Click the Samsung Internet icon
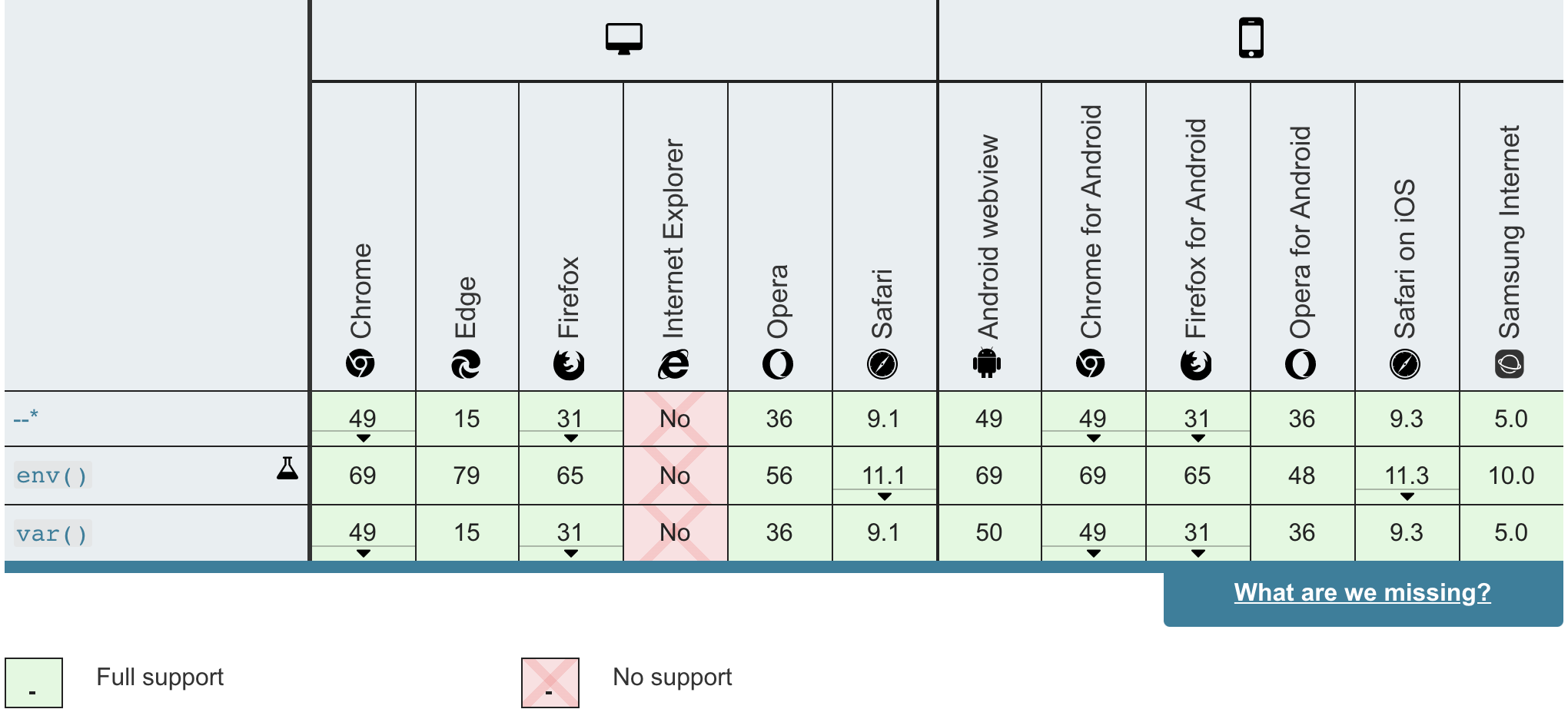This screenshot has width=1568, height=719. tap(1511, 365)
